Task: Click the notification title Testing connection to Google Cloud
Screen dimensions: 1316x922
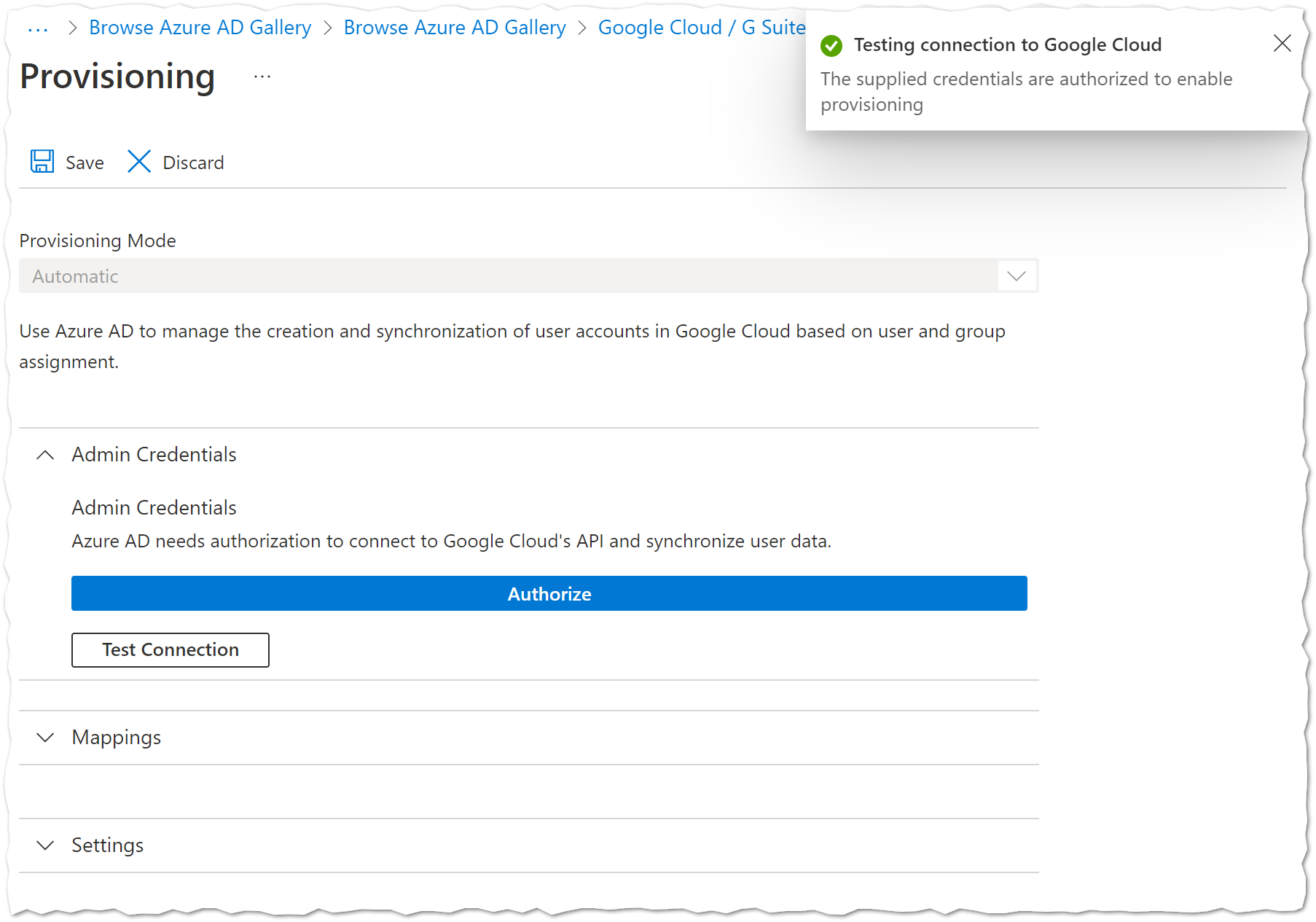Action: (x=1008, y=45)
